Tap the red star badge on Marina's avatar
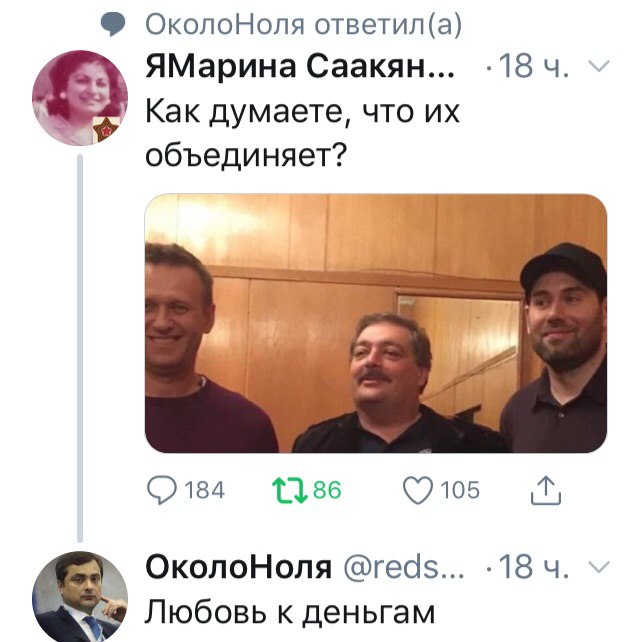The width and height of the screenshot is (640, 642). coord(106,129)
